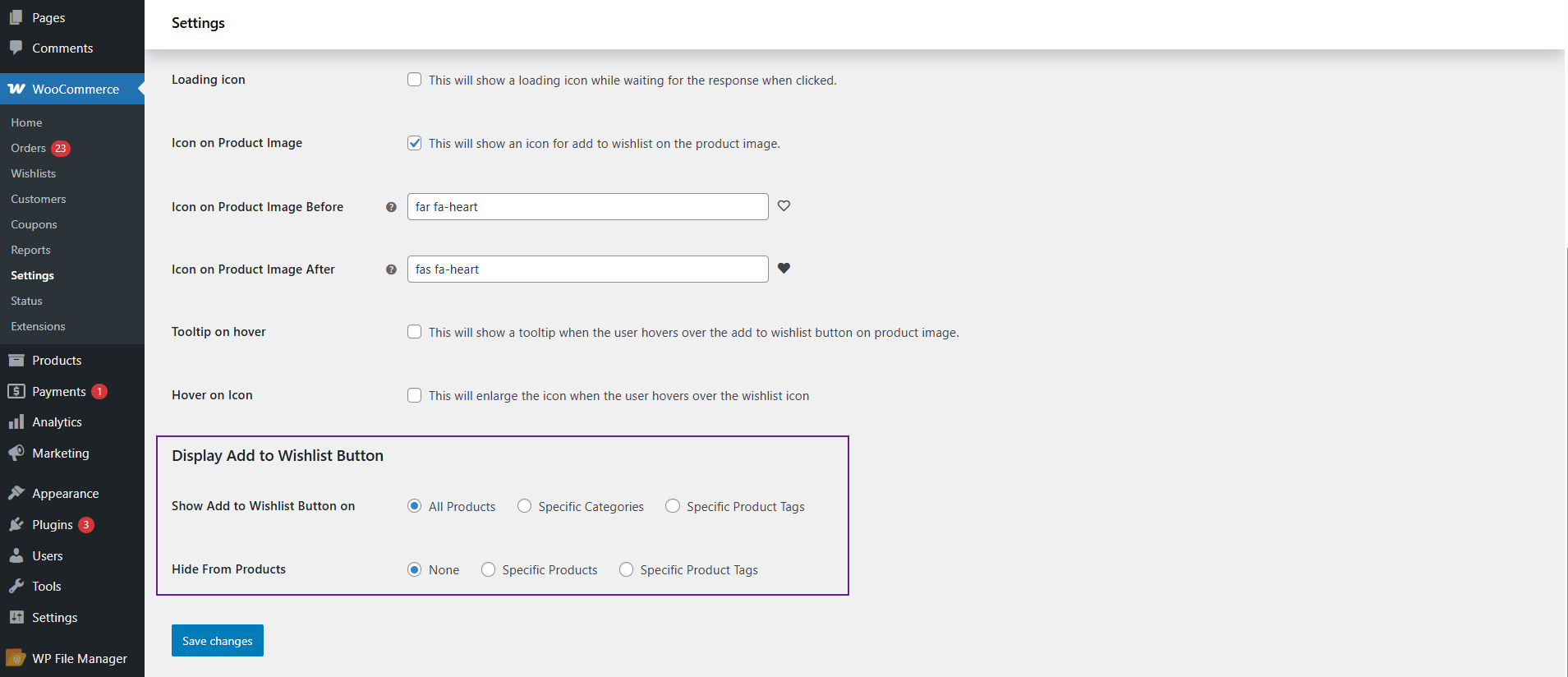Click the Plugins plug icon
Viewport: 1568px width, 677px height.
[16, 524]
